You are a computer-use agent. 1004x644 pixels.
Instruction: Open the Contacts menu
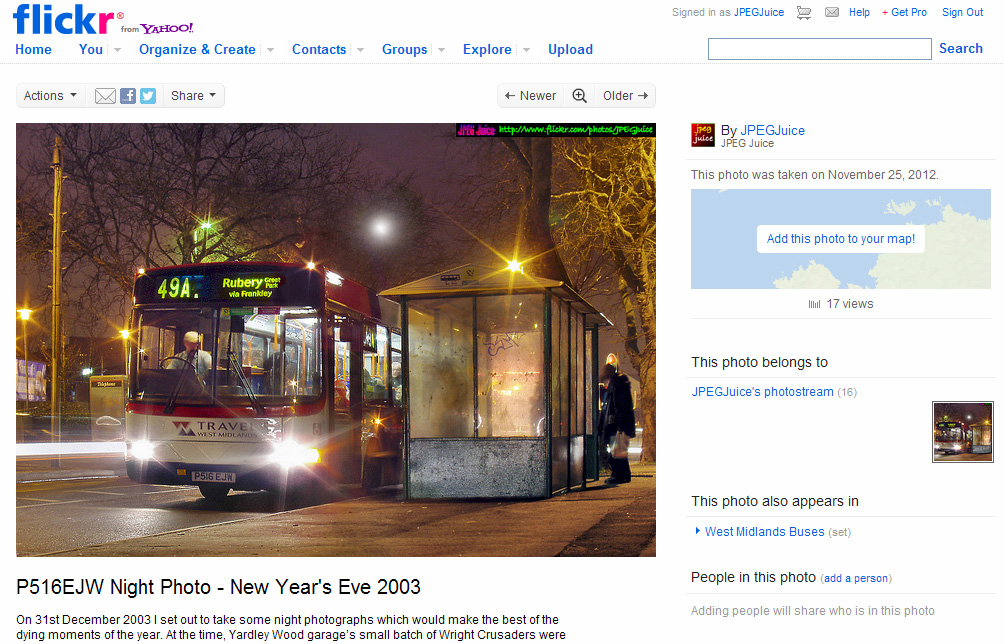(319, 49)
